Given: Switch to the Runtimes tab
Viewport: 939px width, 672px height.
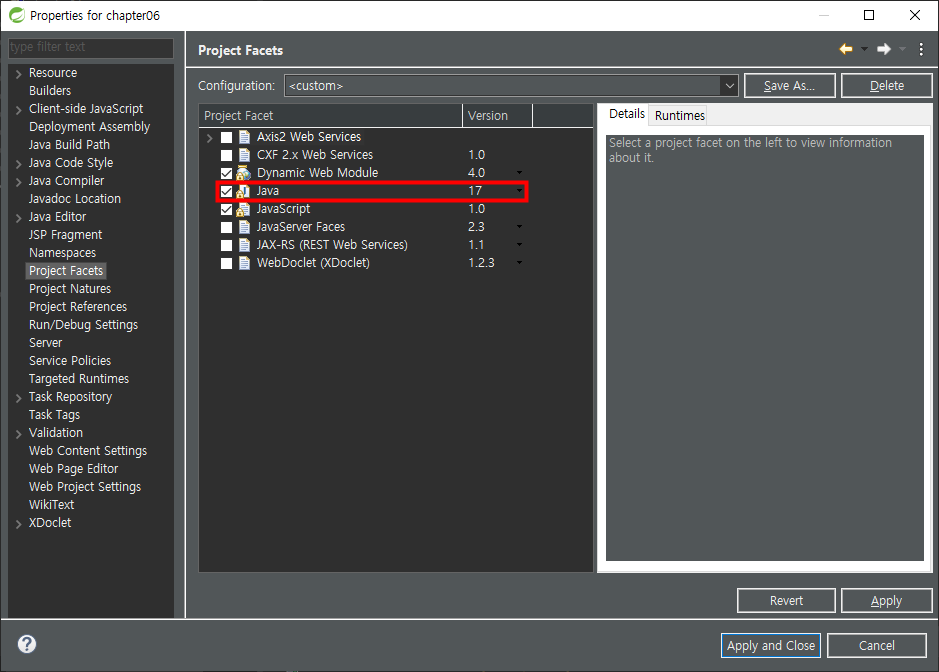Looking at the screenshot, I should point(679,116).
